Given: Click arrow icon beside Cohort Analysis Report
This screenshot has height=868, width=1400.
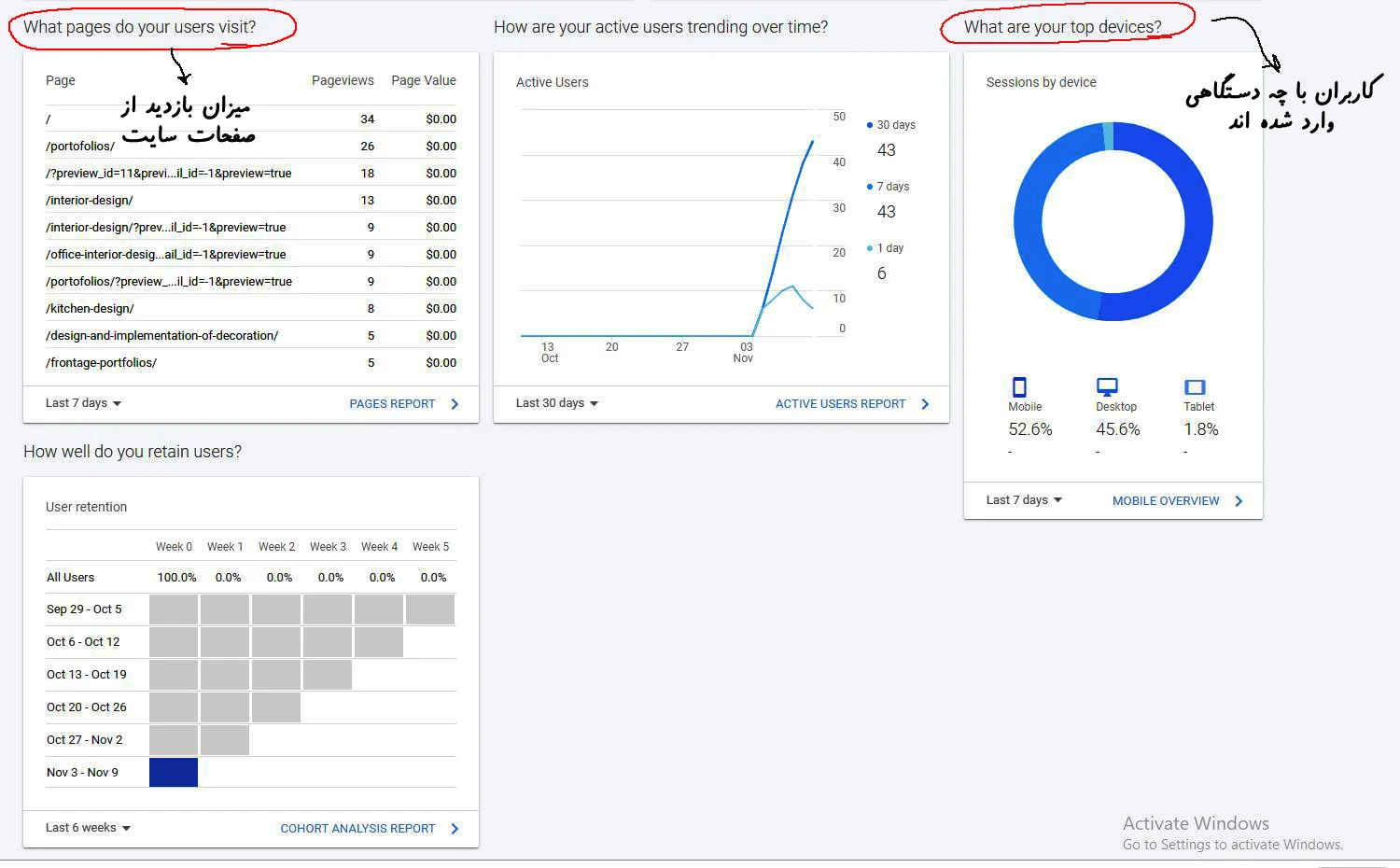Looking at the screenshot, I should coord(455,829).
